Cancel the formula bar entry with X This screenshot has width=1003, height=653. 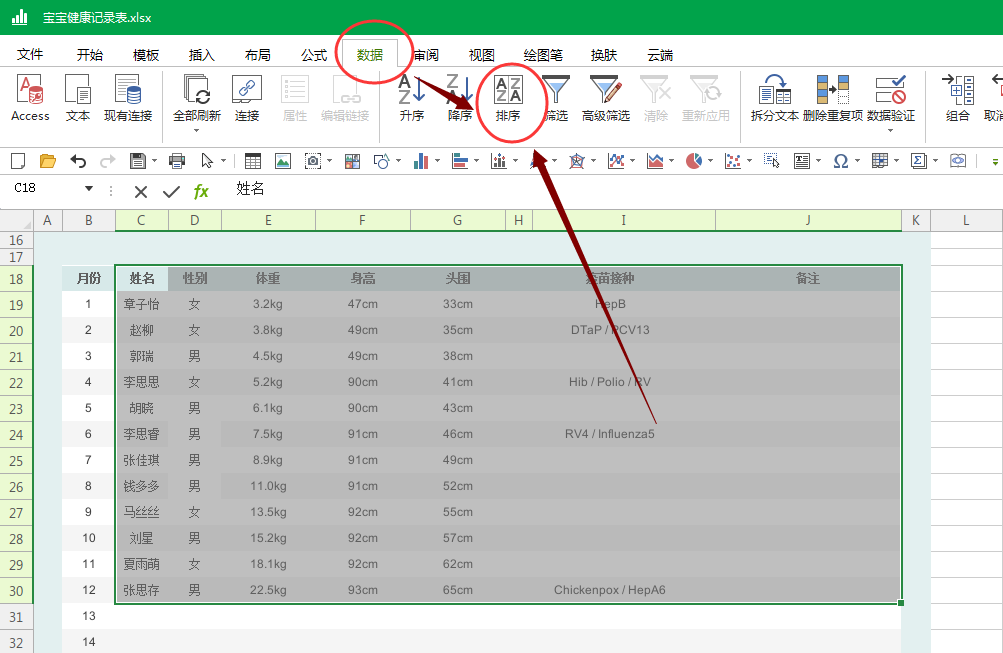point(141,191)
